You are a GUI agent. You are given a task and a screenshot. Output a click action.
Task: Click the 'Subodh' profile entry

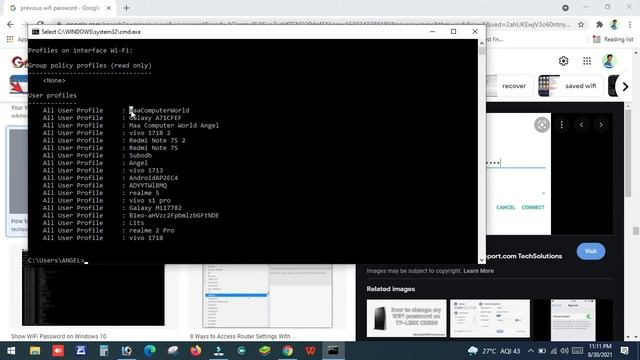click(x=140, y=156)
